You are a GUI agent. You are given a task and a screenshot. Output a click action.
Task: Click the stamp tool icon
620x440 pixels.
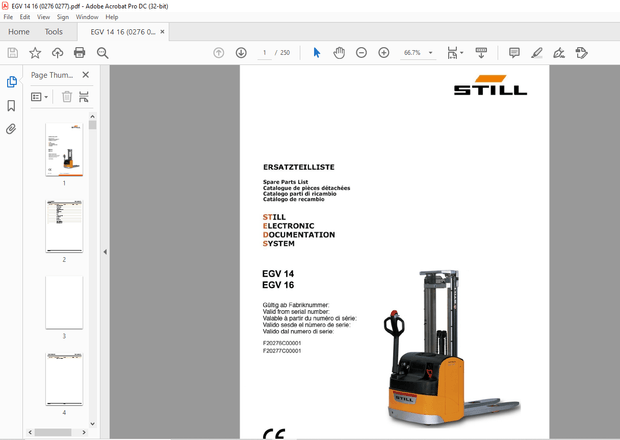581,53
